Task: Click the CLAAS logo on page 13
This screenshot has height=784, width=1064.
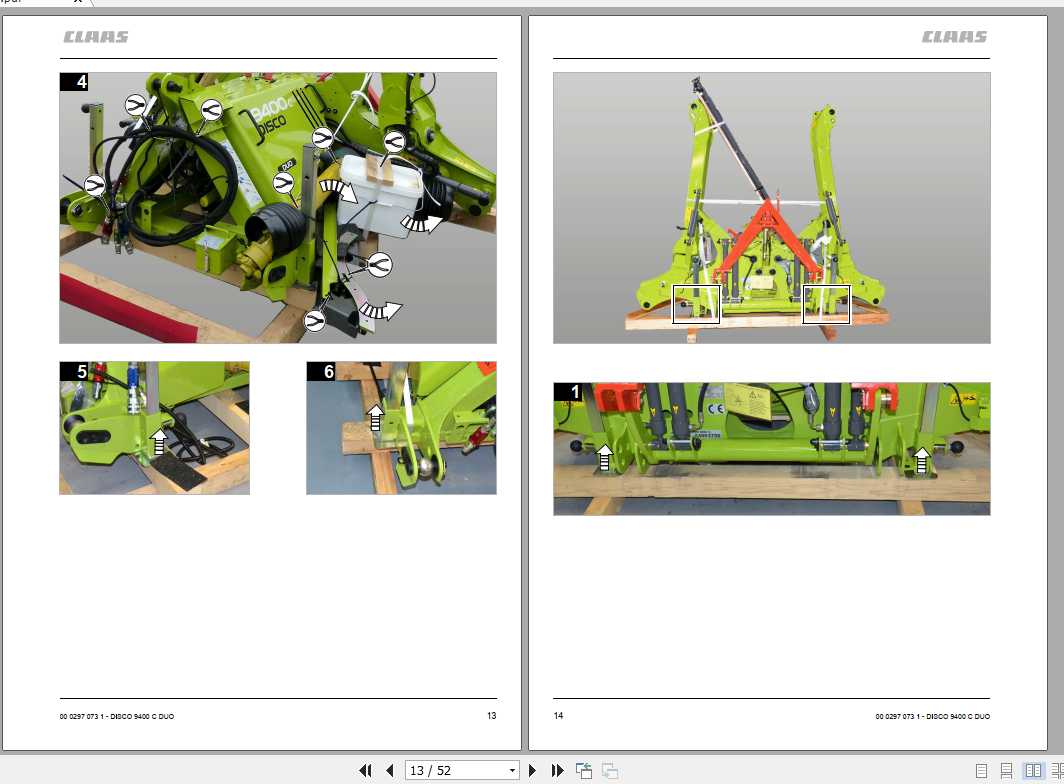Action: (97, 37)
